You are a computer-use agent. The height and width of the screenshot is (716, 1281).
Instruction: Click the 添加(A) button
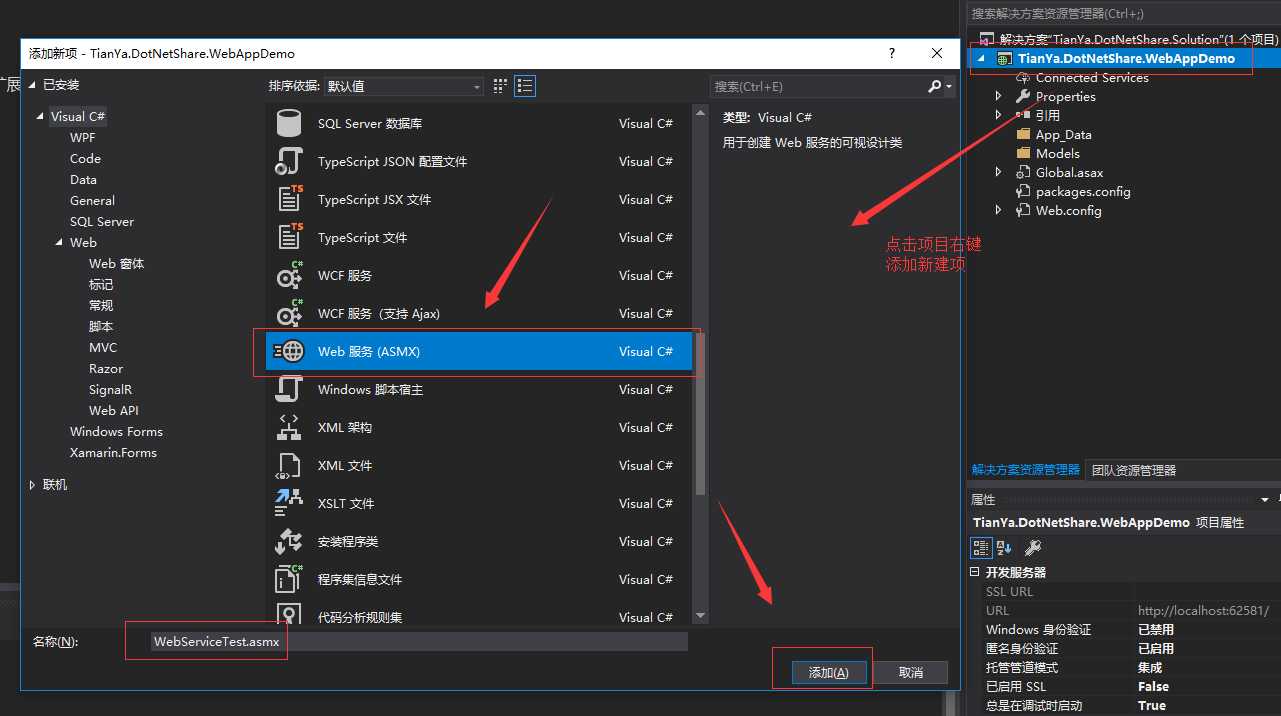point(828,672)
